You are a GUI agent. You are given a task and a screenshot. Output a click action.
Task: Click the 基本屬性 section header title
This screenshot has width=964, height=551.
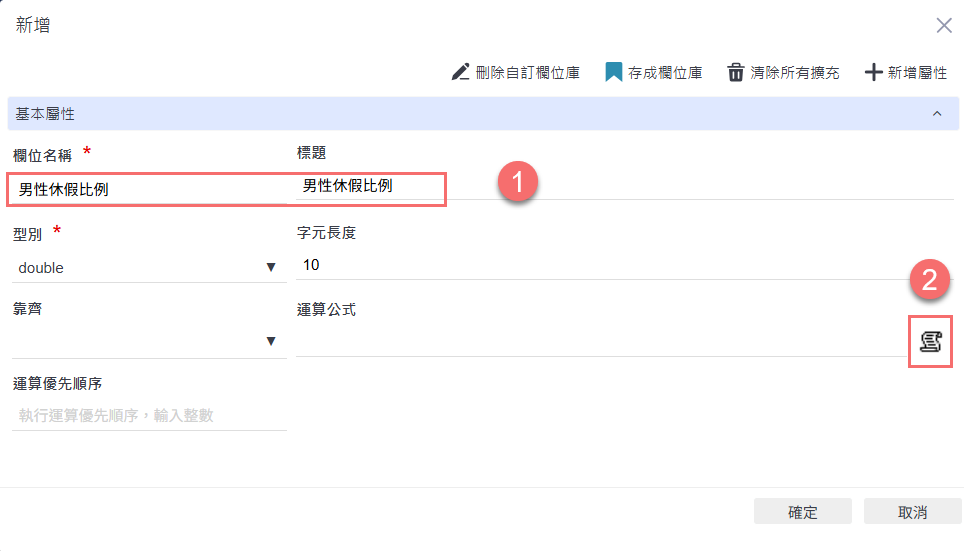(x=45, y=114)
